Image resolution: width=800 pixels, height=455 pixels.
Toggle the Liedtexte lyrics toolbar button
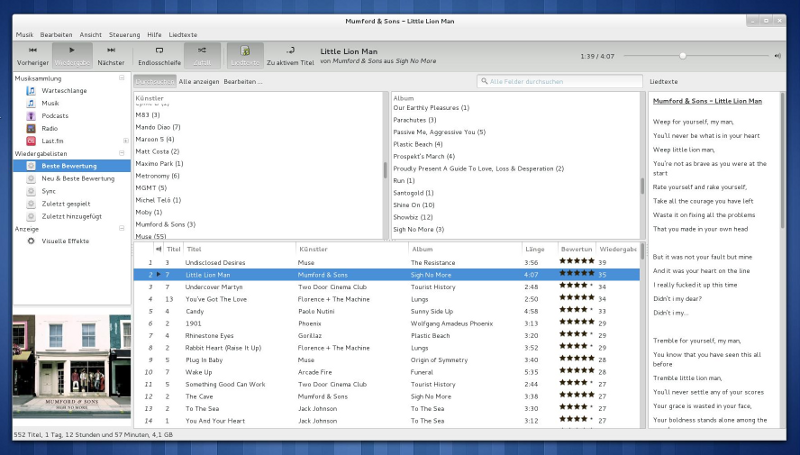[x=245, y=56]
